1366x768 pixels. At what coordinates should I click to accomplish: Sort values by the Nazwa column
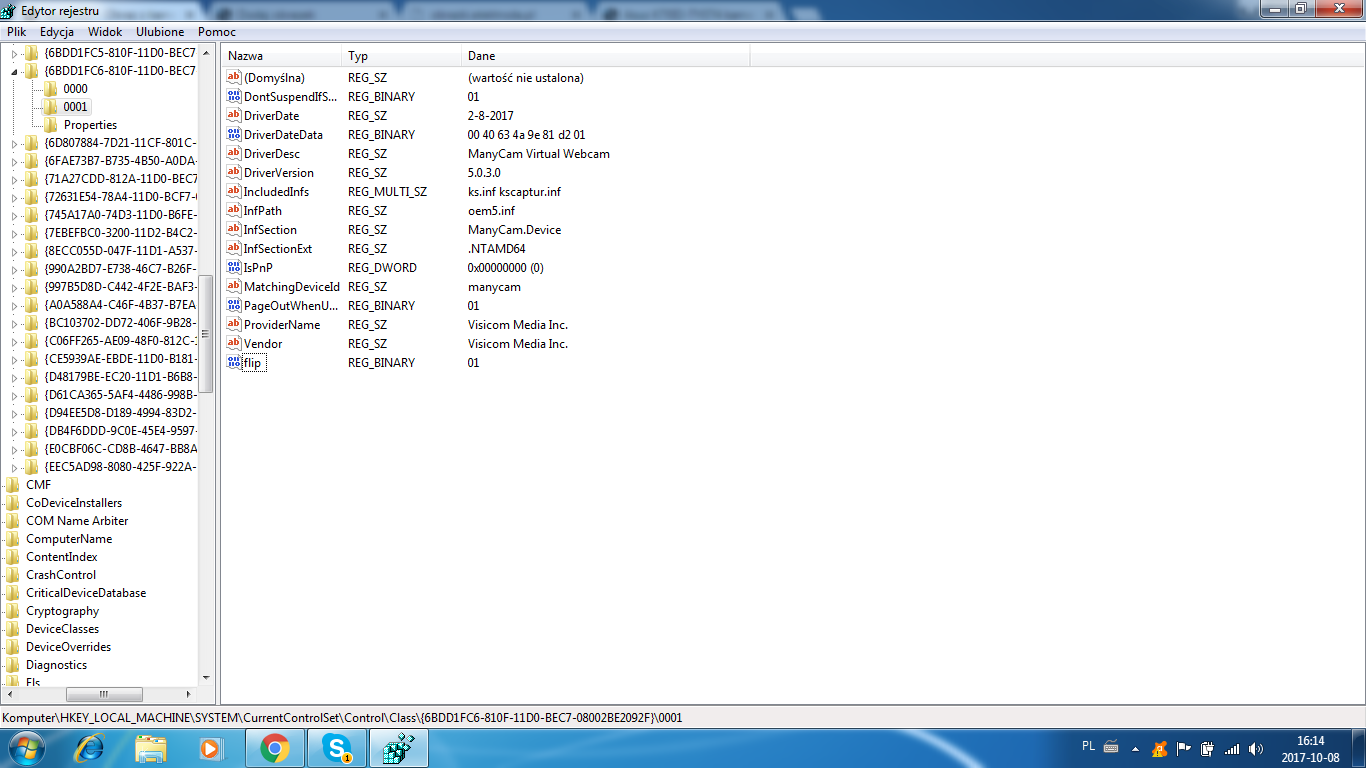tap(281, 56)
